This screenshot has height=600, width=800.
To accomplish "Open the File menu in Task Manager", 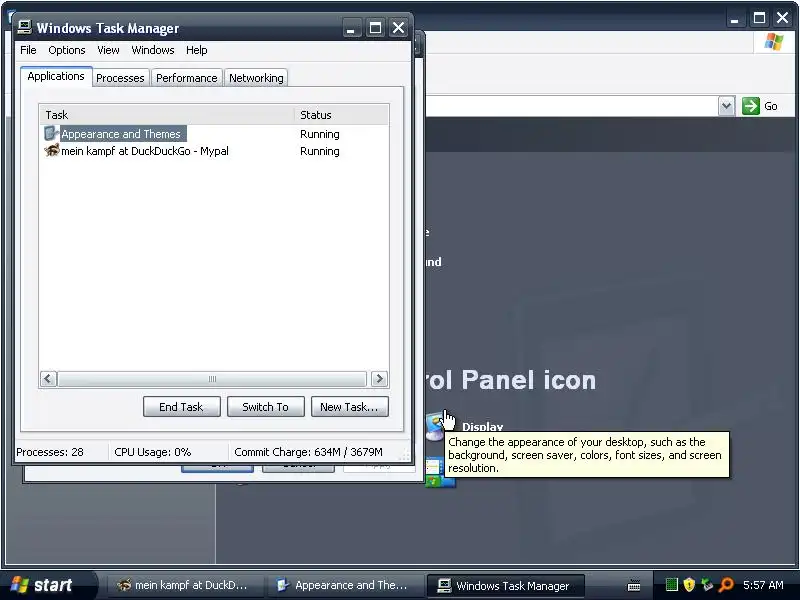I will tap(28, 50).
